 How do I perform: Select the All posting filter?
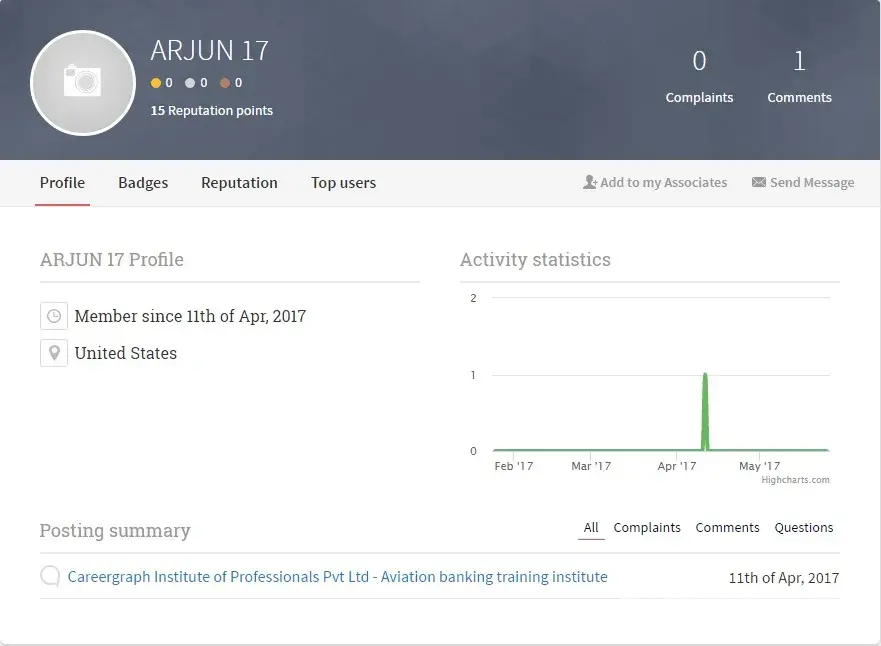click(x=591, y=527)
